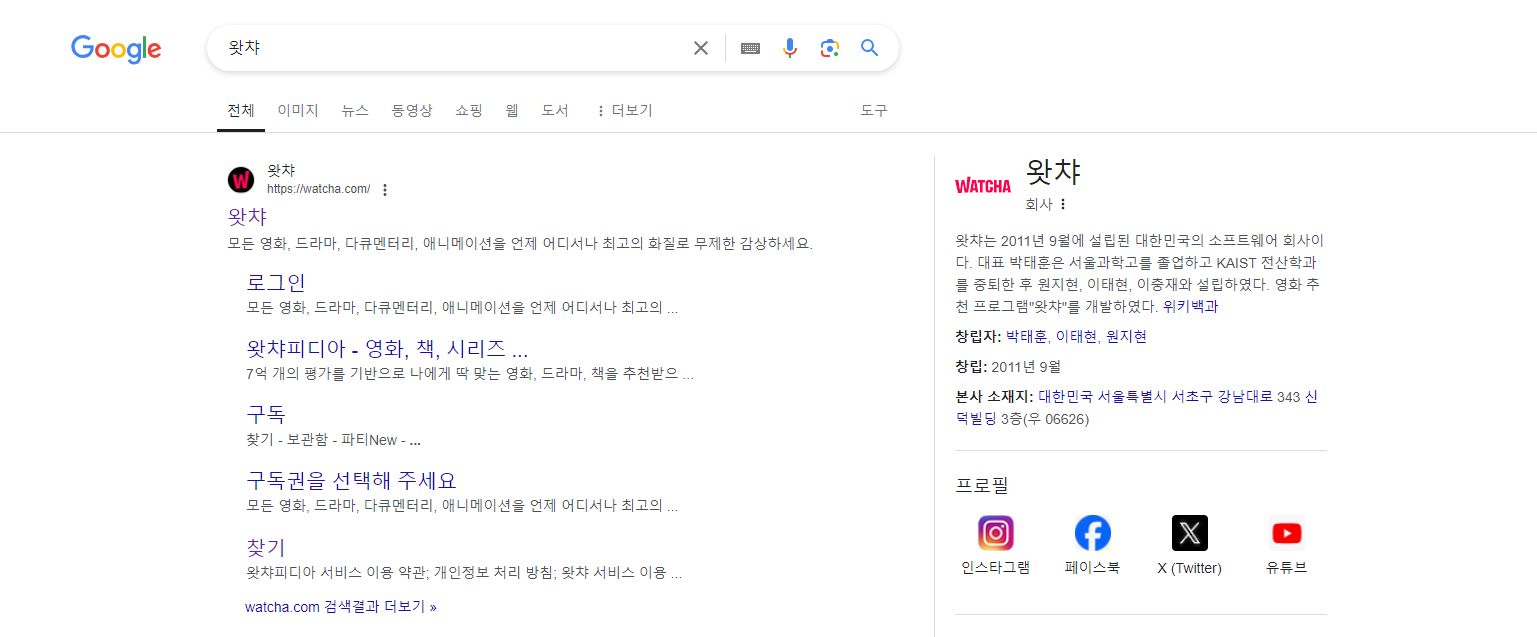Click the 유튜브 label text
Screen dimensions: 1537x637
pyautogui.click(x=1287, y=568)
